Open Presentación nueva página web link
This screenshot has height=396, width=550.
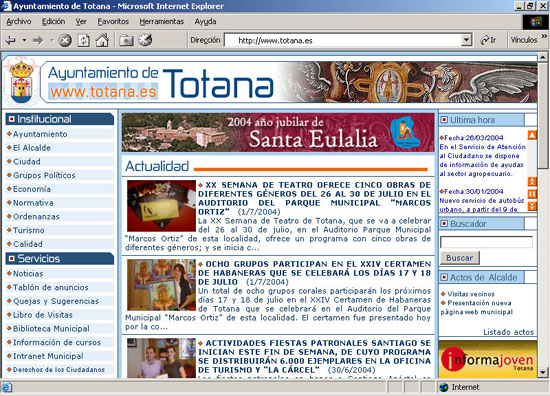(476, 307)
